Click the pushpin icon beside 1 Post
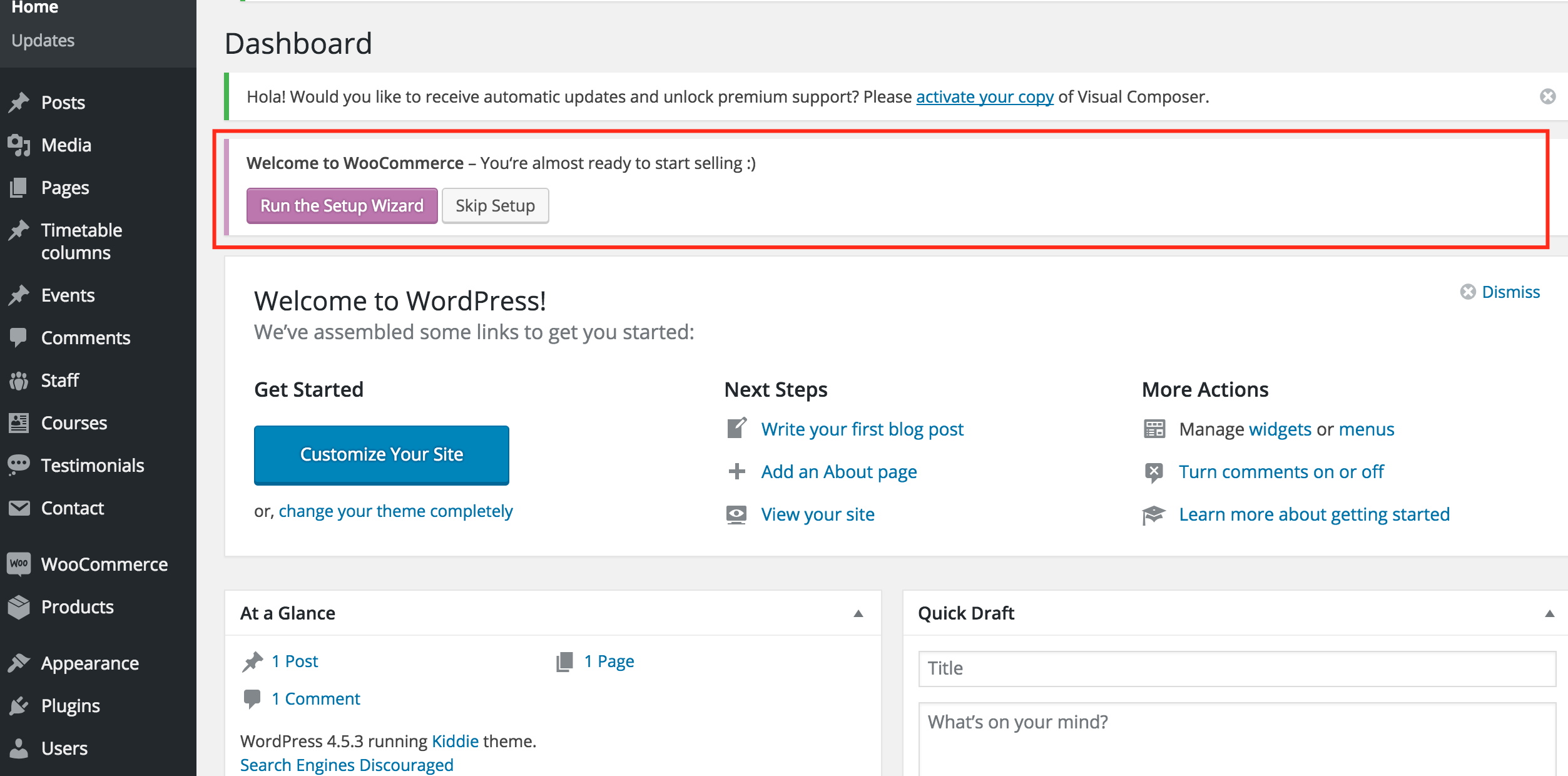Image resolution: width=1568 pixels, height=776 pixels. pos(252,662)
